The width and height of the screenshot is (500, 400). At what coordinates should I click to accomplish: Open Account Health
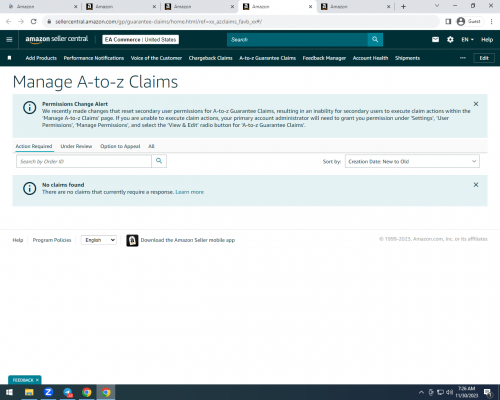pyautogui.click(x=370, y=58)
